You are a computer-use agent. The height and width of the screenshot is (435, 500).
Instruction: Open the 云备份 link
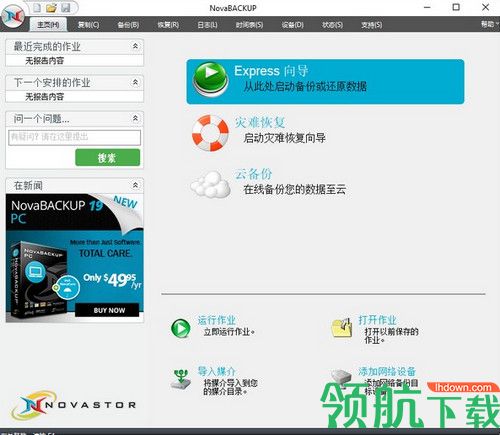click(253, 174)
